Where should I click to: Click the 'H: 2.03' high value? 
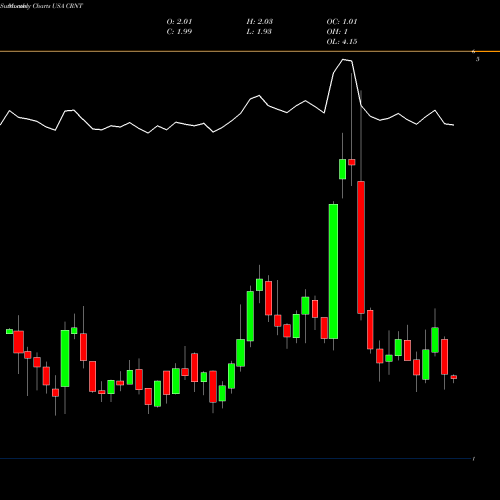pos(260,21)
